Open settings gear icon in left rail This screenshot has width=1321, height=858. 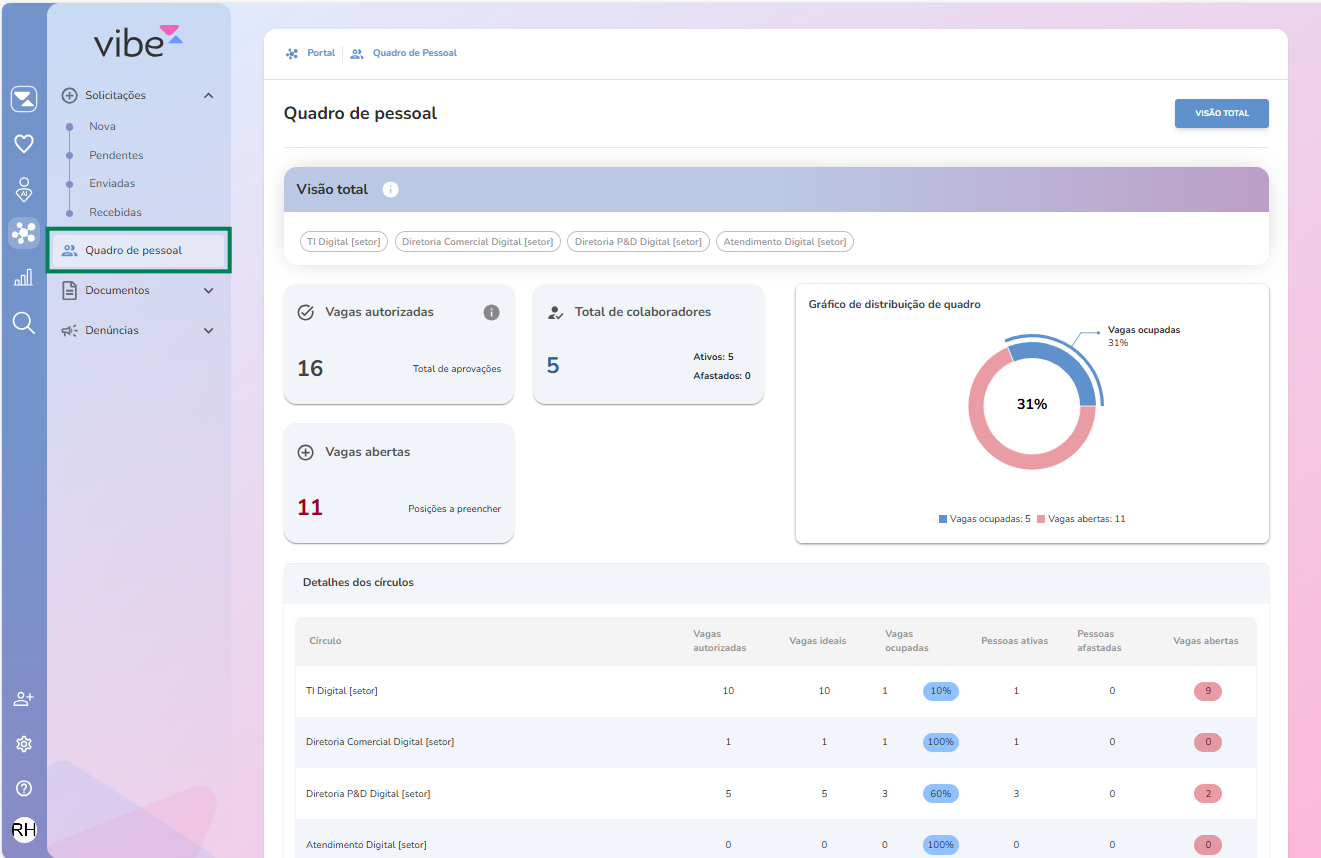(24, 744)
